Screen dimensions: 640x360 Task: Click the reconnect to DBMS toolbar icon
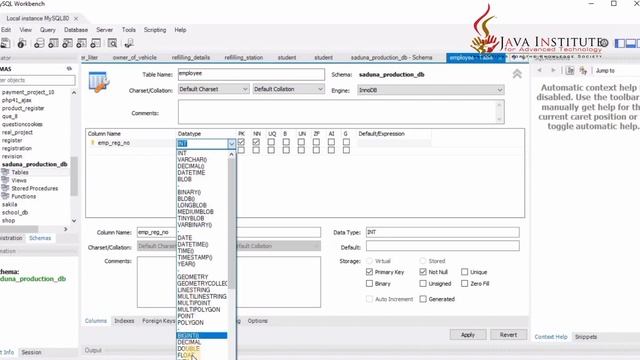click(x=129, y=43)
